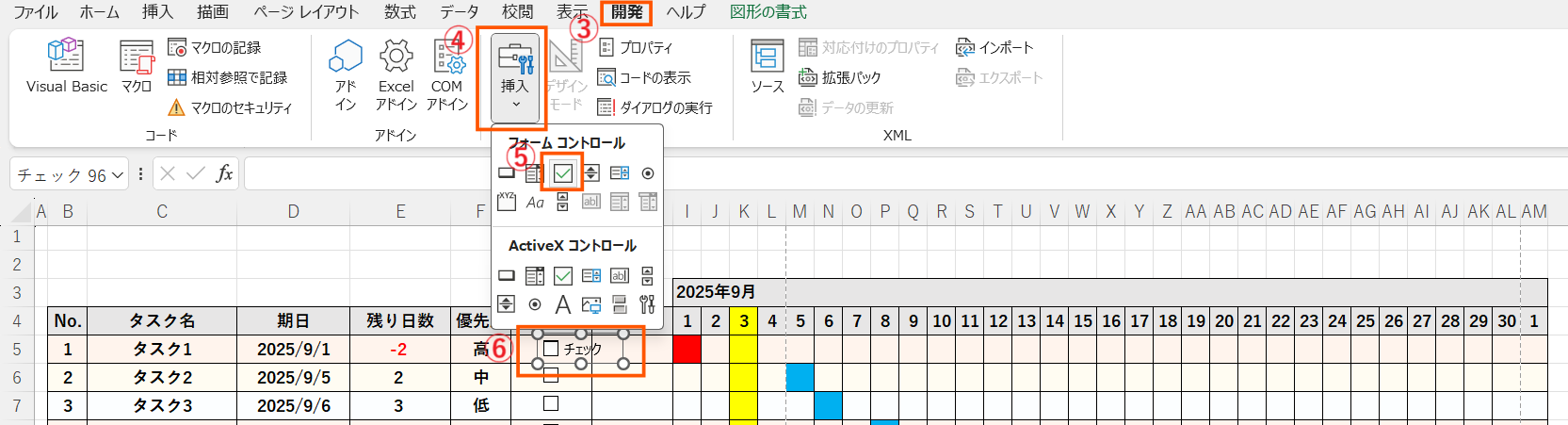The image size is (1568, 425).
Task: Select the form control option button icon
Action: pos(648,173)
